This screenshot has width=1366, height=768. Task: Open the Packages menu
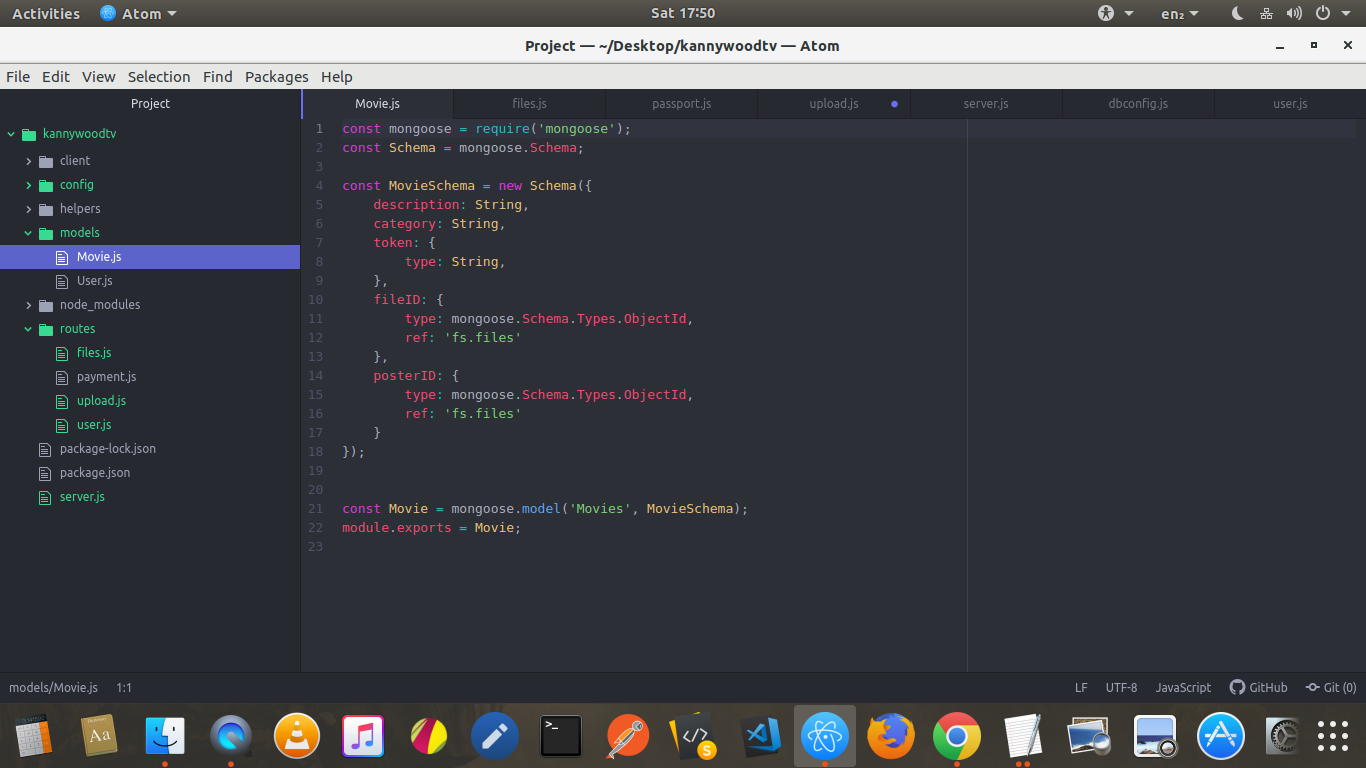(x=276, y=76)
